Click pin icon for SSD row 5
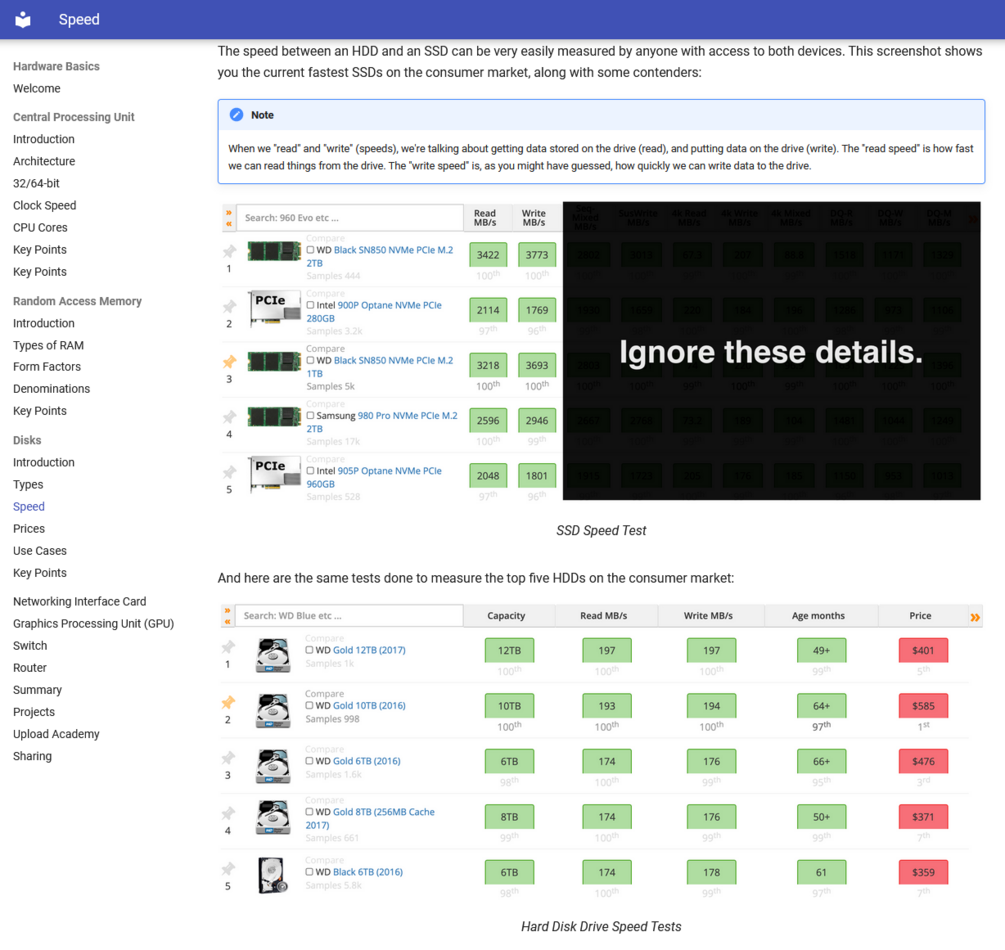 229,472
